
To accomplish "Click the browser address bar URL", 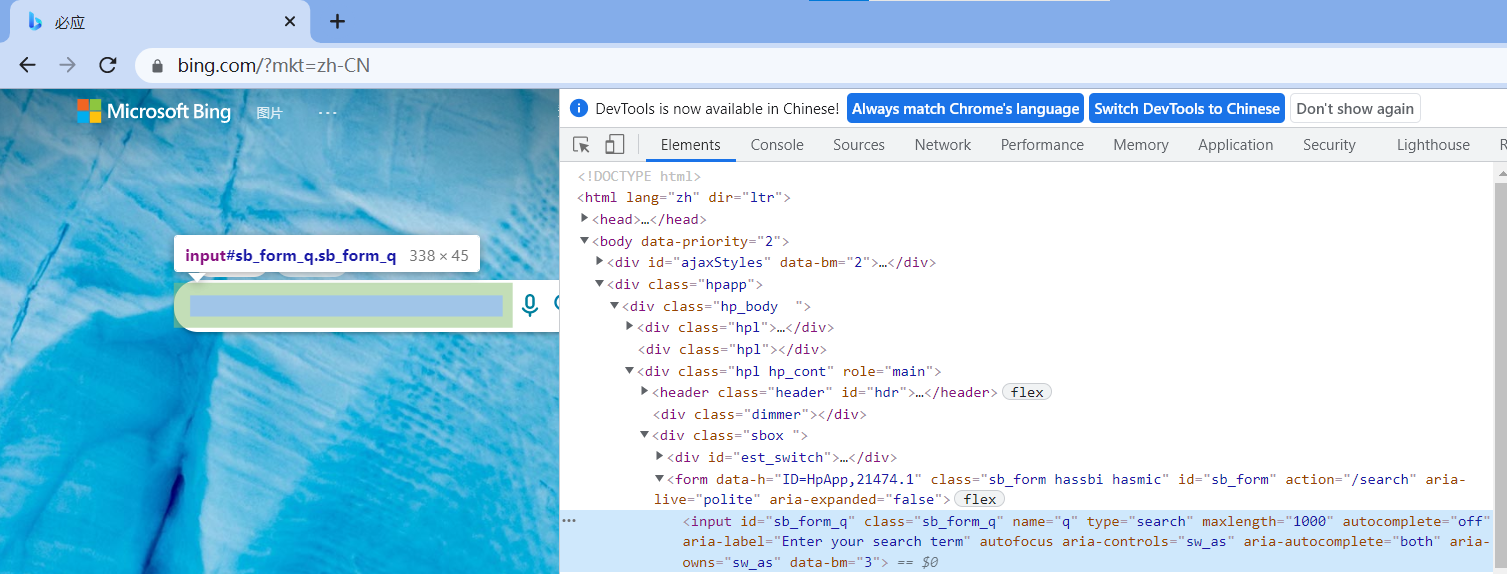I will pyautogui.click(x=274, y=66).
